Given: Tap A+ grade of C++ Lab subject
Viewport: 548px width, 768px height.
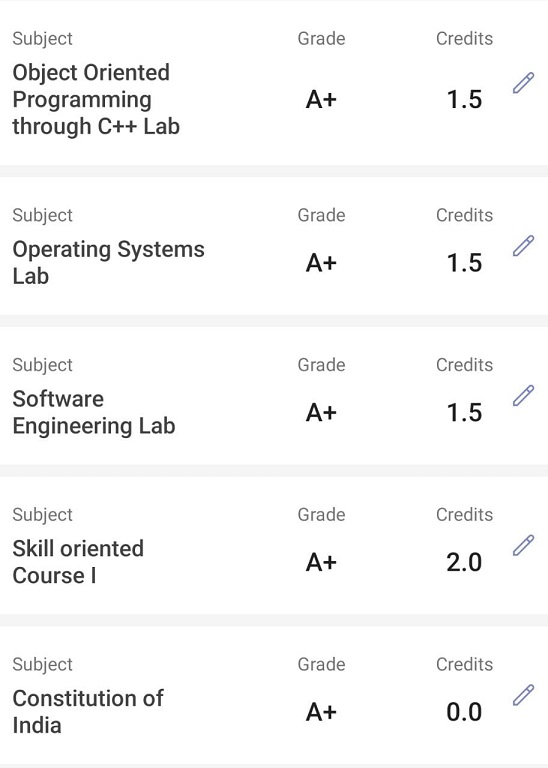Looking at the screenshot, I should [x=321, y=100].
